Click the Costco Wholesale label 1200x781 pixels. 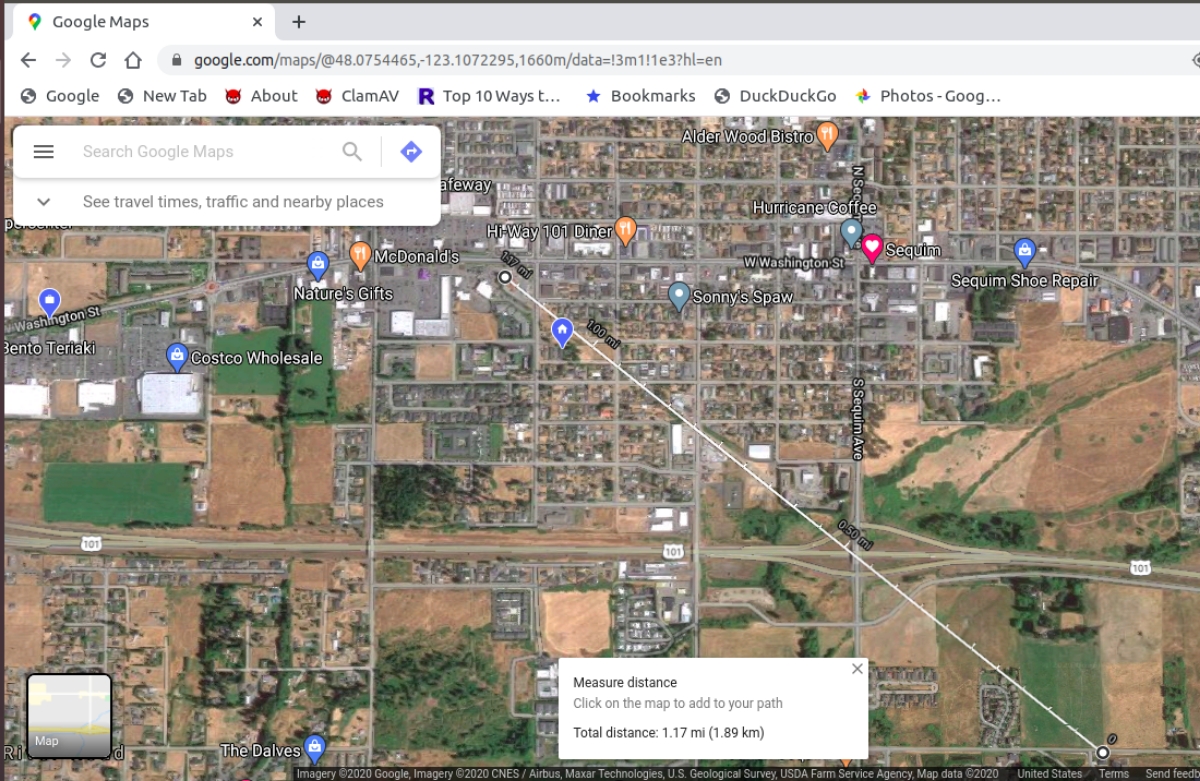click(x=257, y=358)
